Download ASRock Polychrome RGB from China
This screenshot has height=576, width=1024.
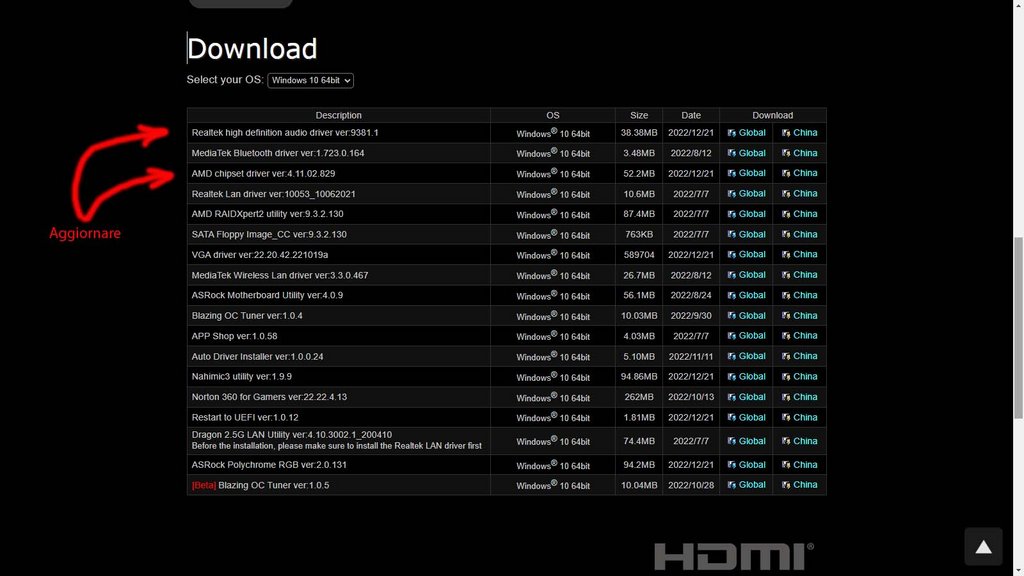click(x=799, y=464)
